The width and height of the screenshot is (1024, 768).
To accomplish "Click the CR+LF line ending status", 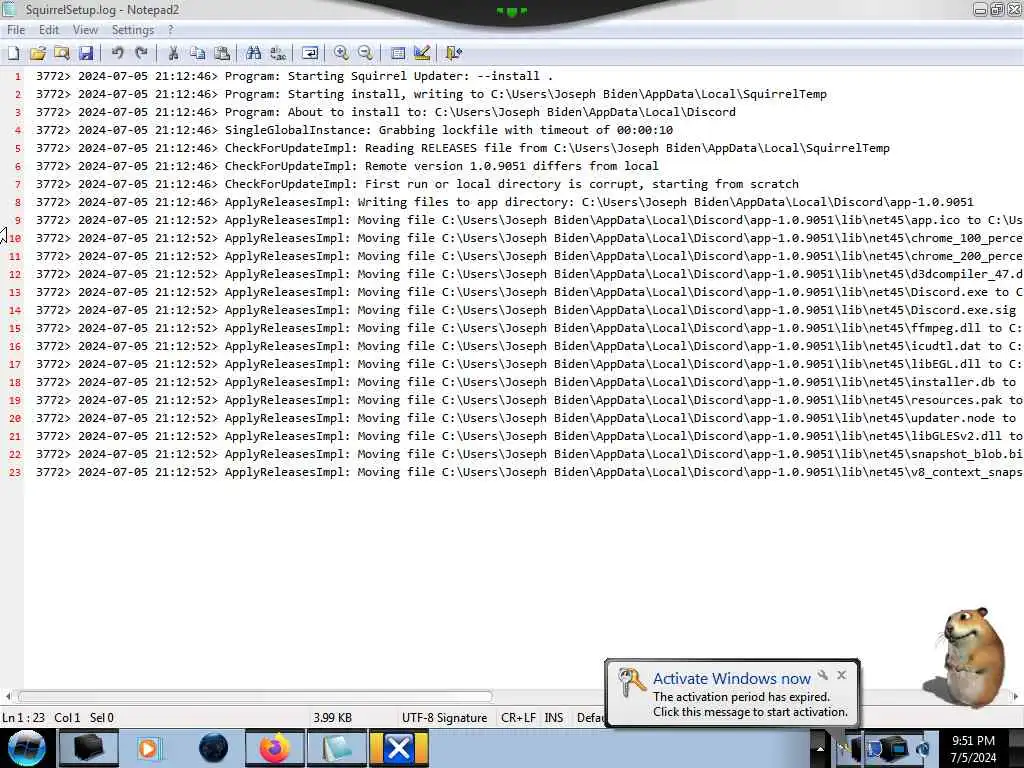I will 518,718.
